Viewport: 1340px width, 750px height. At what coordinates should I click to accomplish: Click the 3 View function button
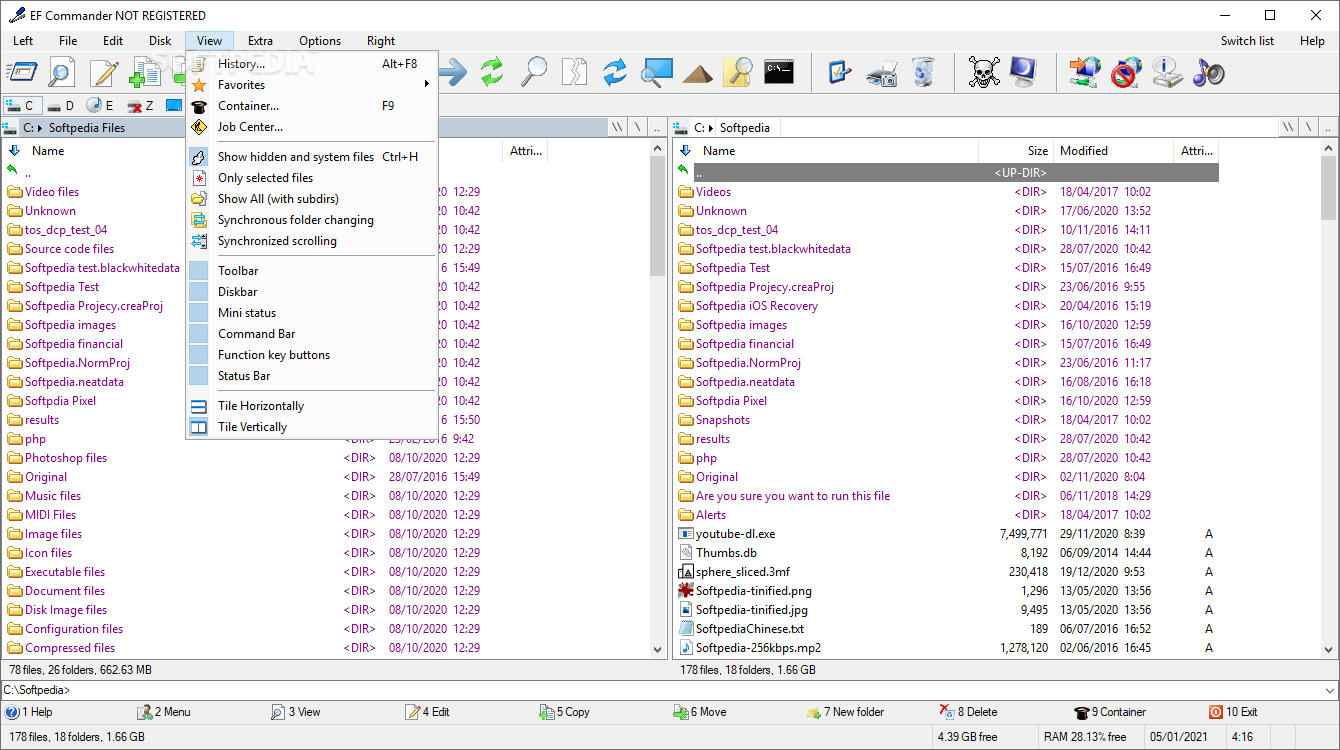click(x=296, y=712)
